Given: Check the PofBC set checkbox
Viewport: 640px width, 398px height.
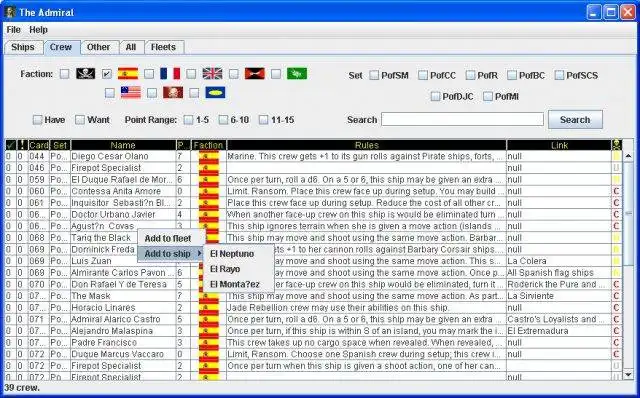Looking at the screenshot, I should pos(512,75).
